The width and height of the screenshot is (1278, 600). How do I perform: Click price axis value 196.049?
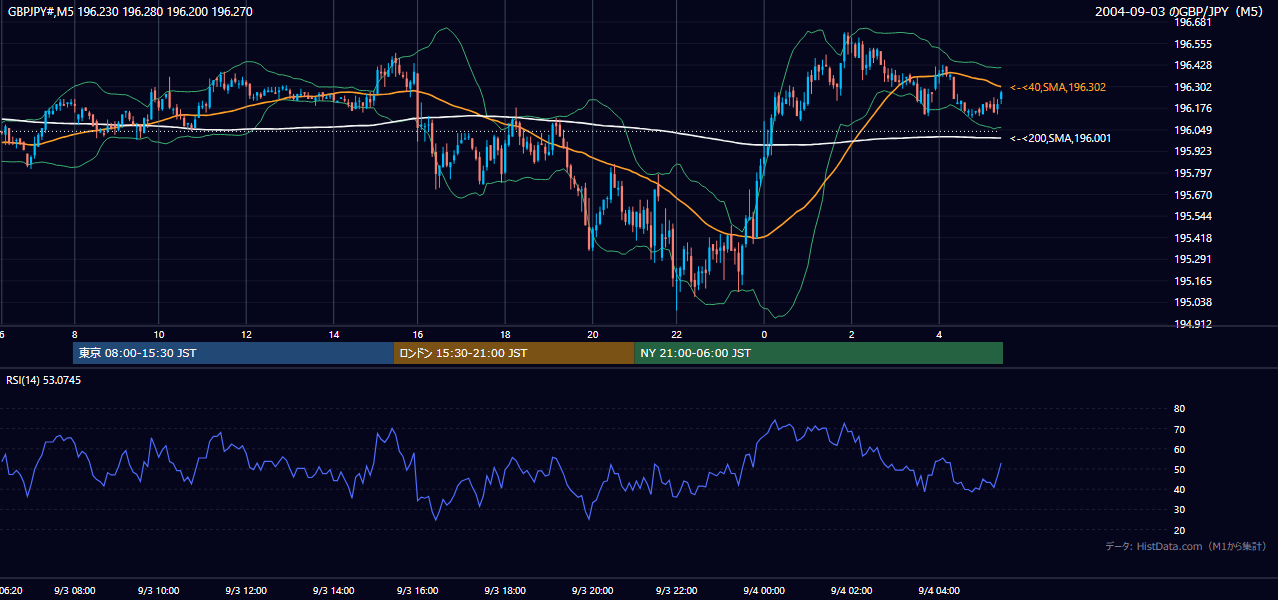pyautogui.click(x=1193, y=130)
